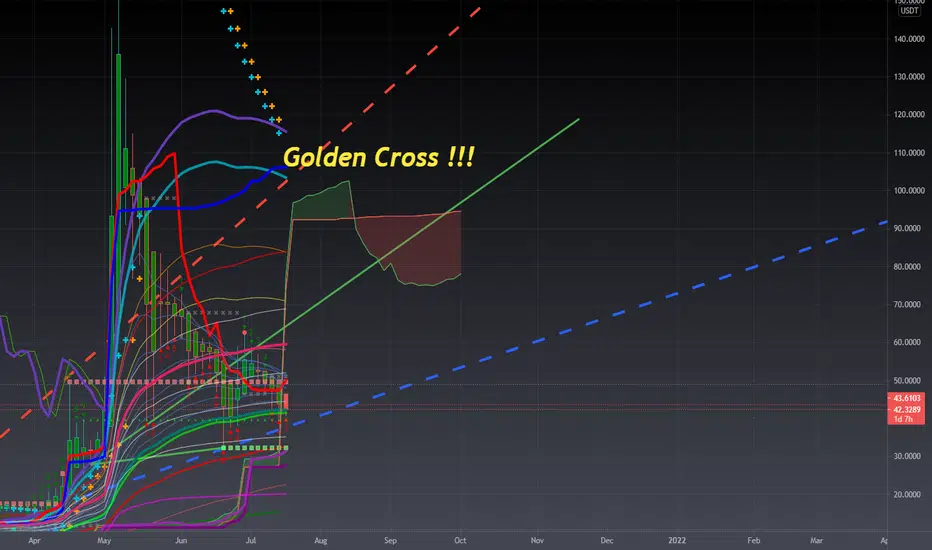
Task: Click the Oct label on the time axis
Action: [x=460, y=540]
